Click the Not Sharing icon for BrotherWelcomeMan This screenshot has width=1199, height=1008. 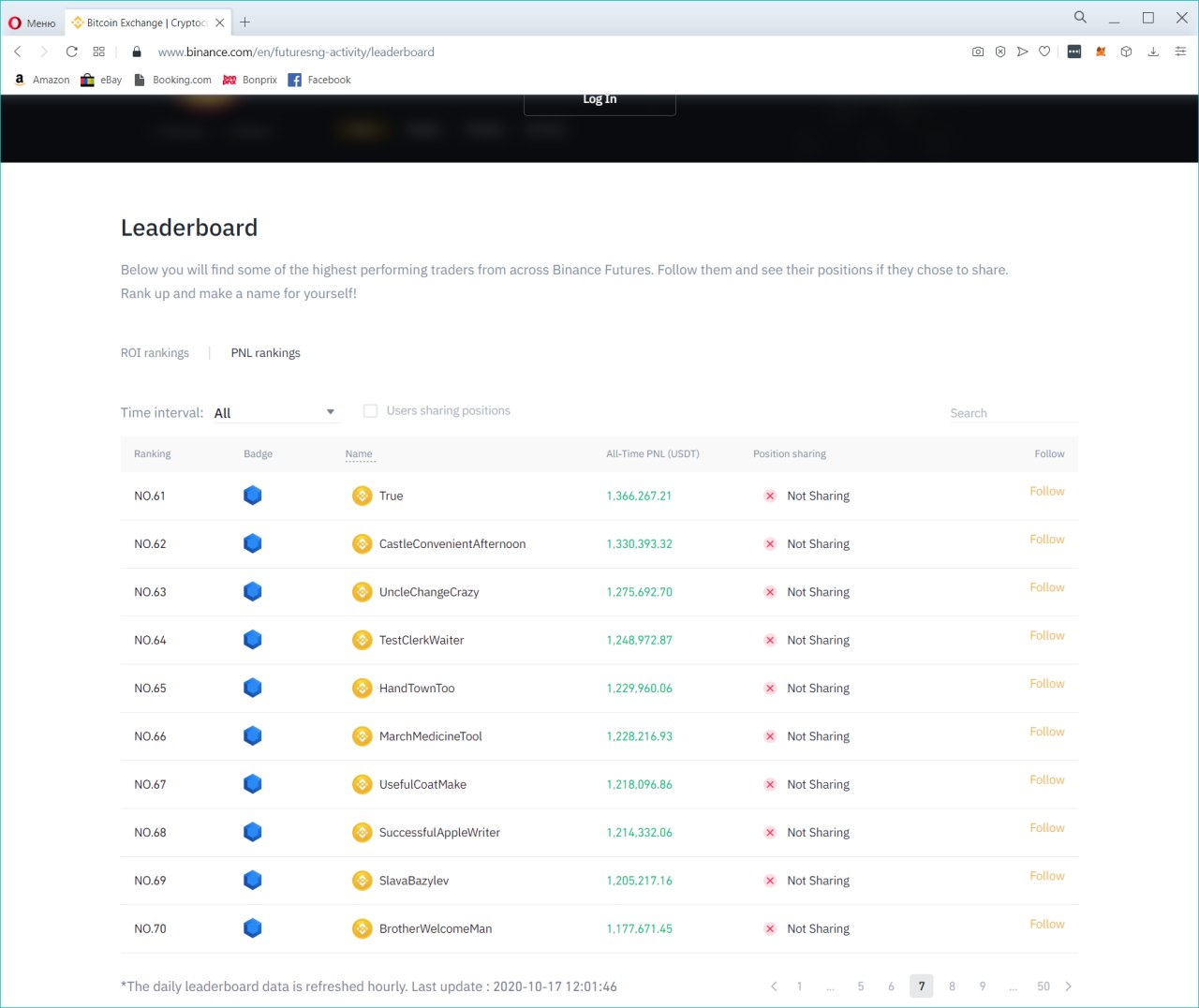point(770,928)
